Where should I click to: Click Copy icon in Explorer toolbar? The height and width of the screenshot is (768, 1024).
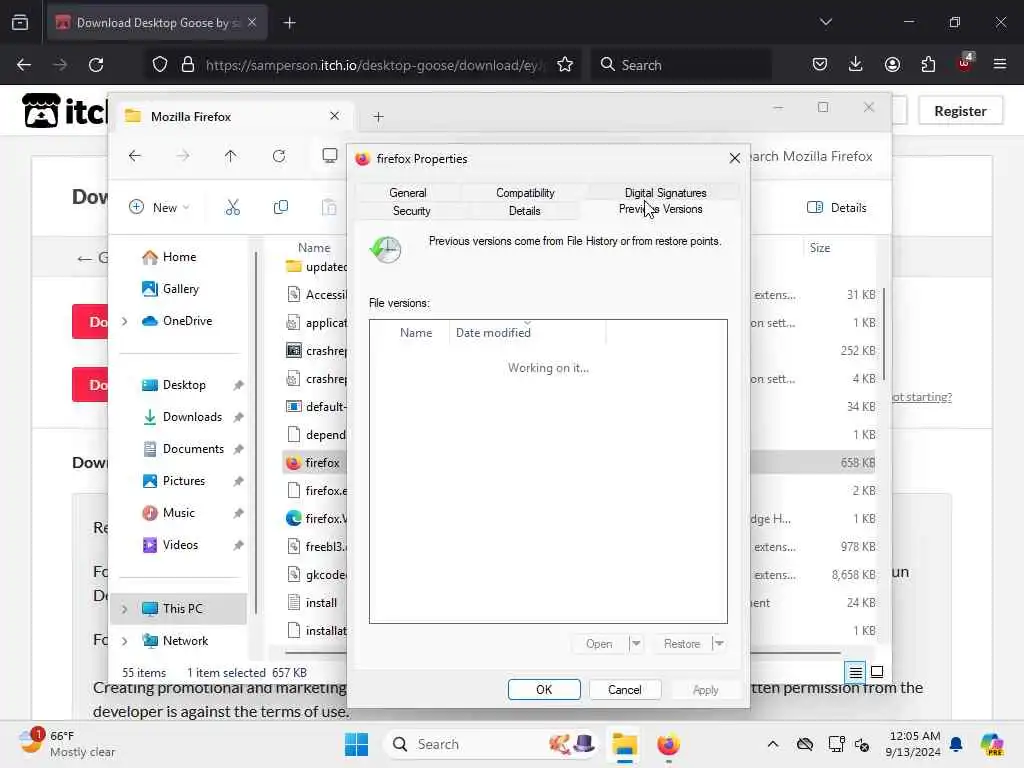[x=281, y=208]
